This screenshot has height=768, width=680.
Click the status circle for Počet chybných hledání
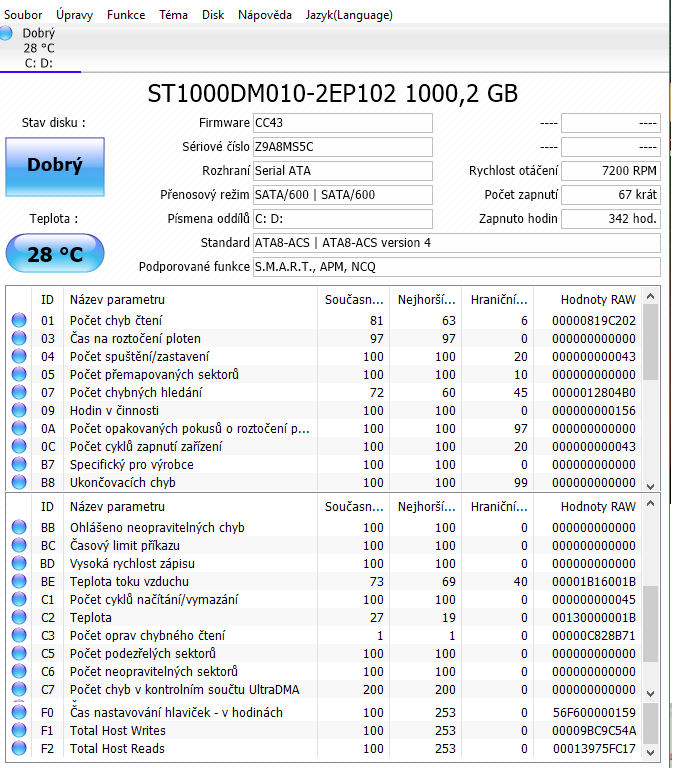19,392
